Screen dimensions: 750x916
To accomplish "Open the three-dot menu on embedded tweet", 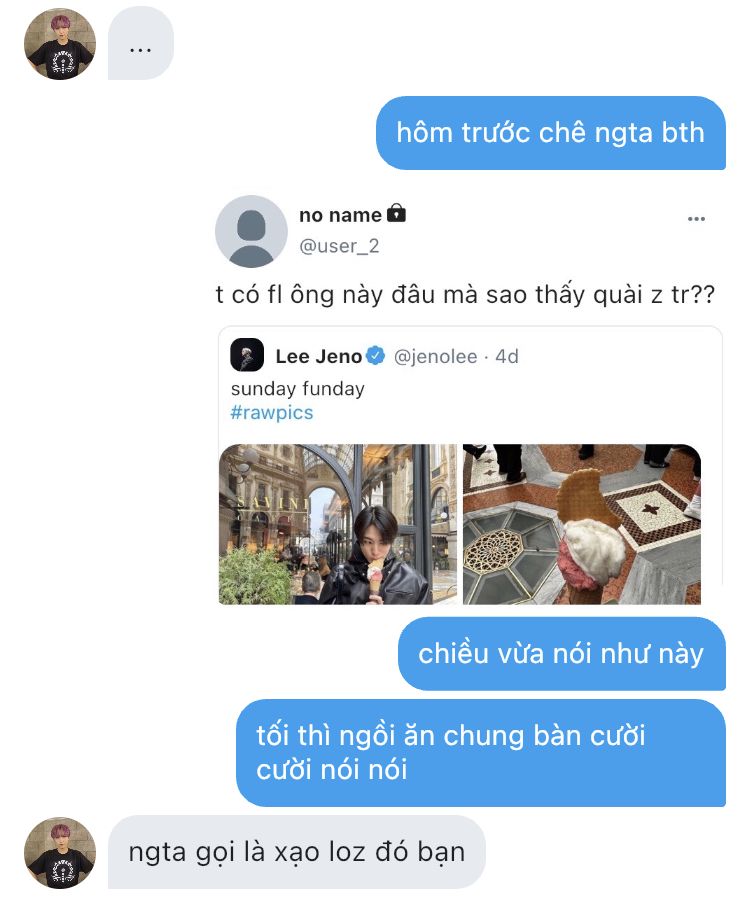I will tap(696, 219).
